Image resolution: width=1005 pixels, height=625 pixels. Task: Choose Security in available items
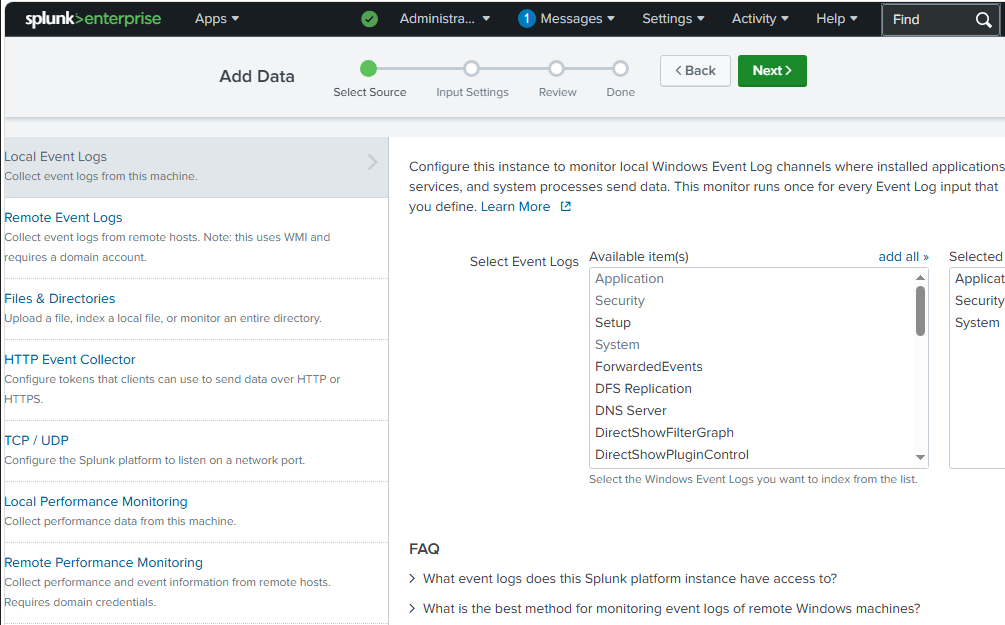pos(752,301)
